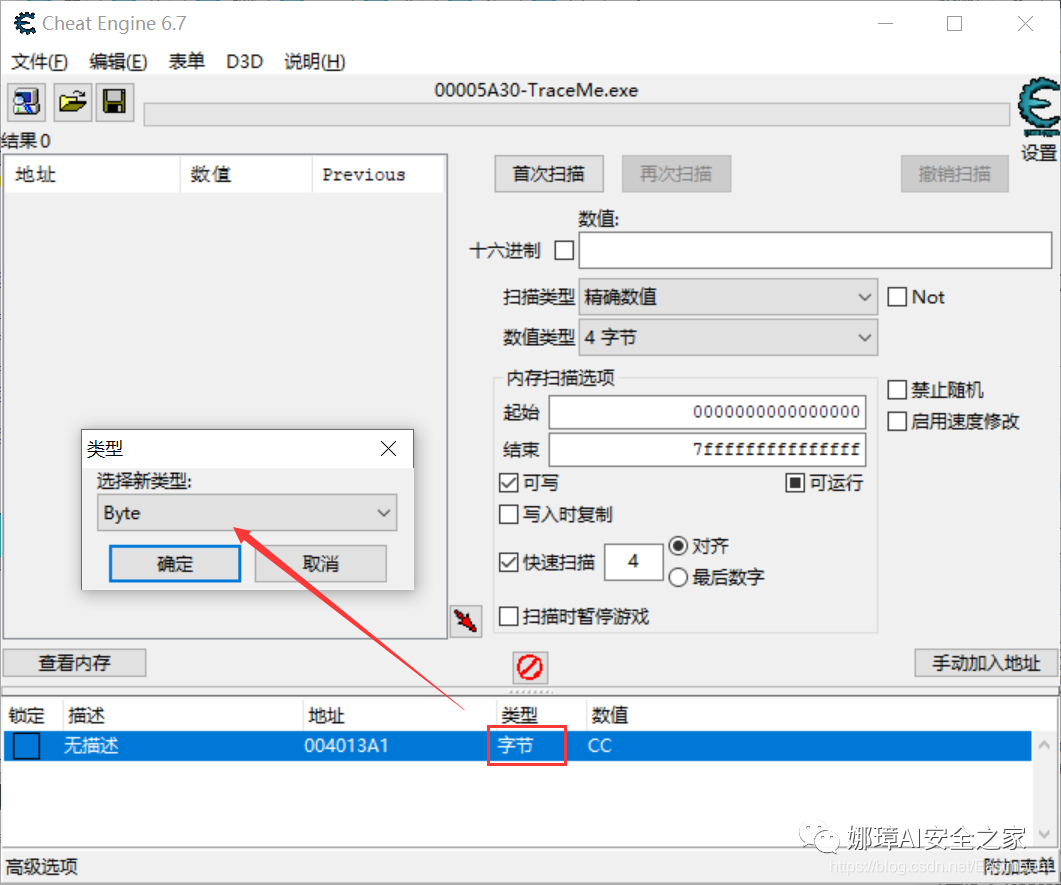Click the scan progress bar
1061x885 pixels.
(x=577, y=115)
